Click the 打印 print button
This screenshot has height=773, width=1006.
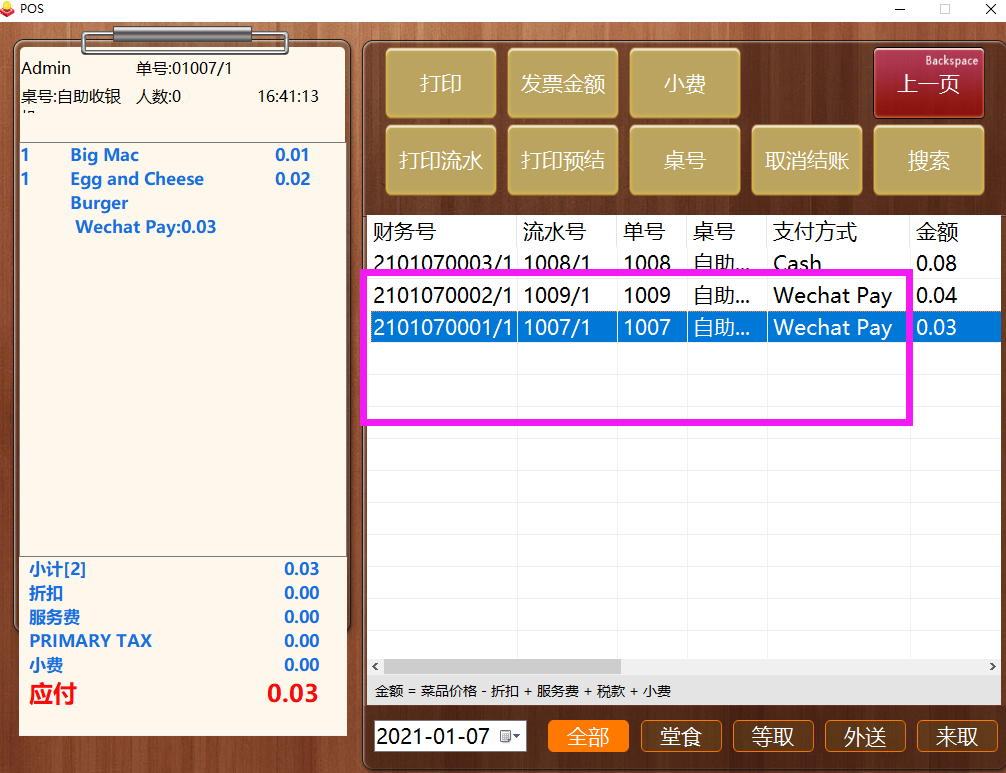coord(441,83)
